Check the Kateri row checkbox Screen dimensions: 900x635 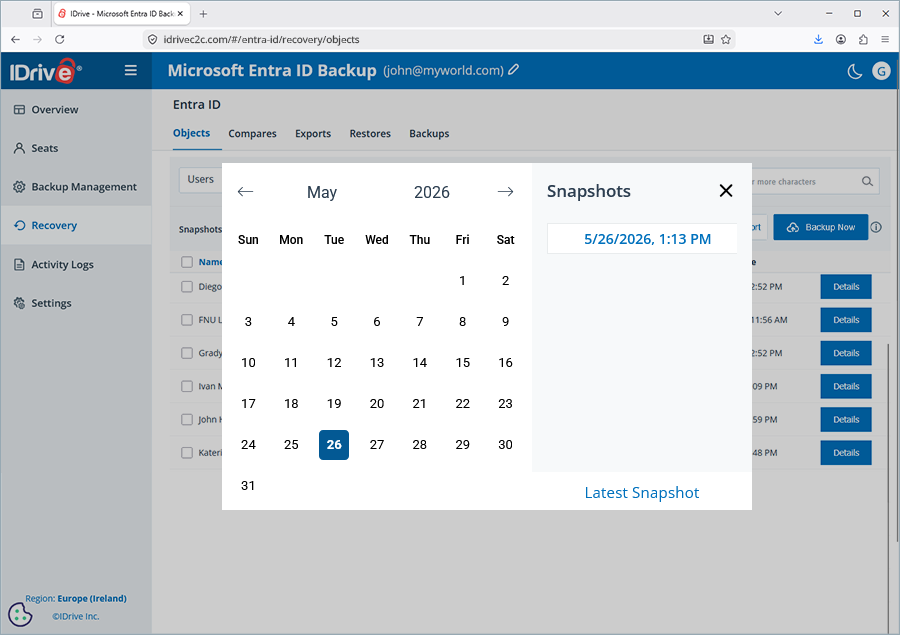[187, 453]
